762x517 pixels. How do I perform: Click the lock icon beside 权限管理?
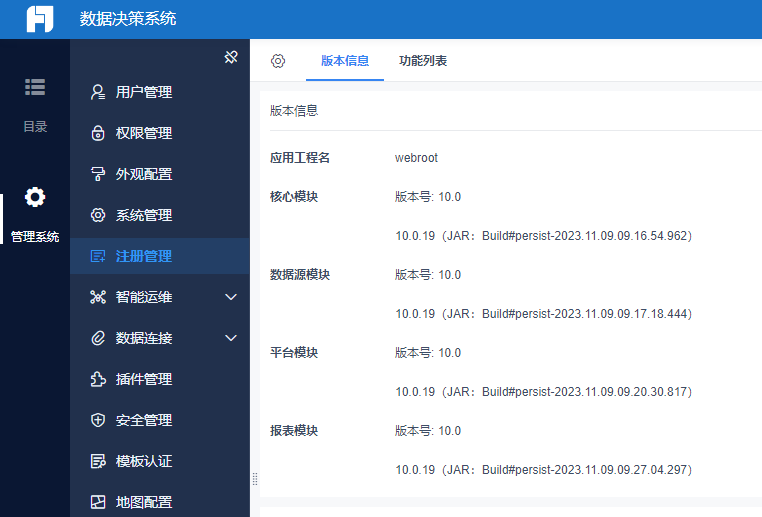tap(98, 133)
